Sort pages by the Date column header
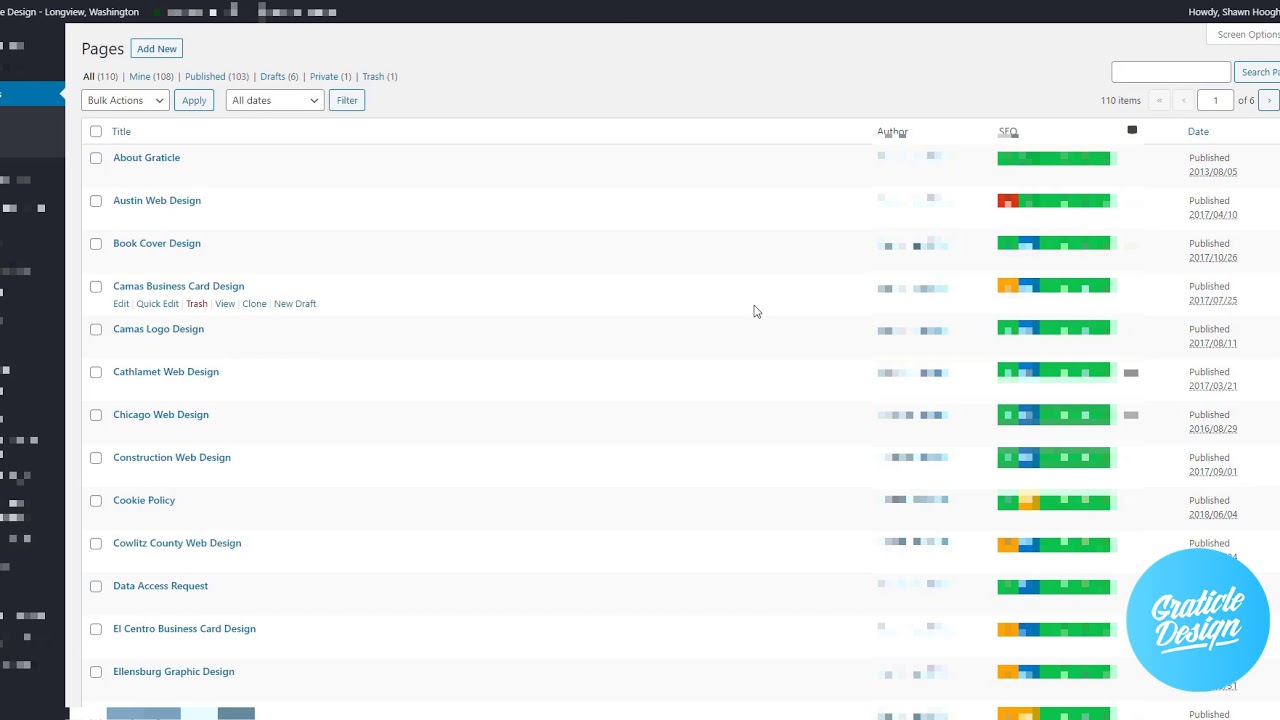The image size is (1280, 720). coord(1198,132)
